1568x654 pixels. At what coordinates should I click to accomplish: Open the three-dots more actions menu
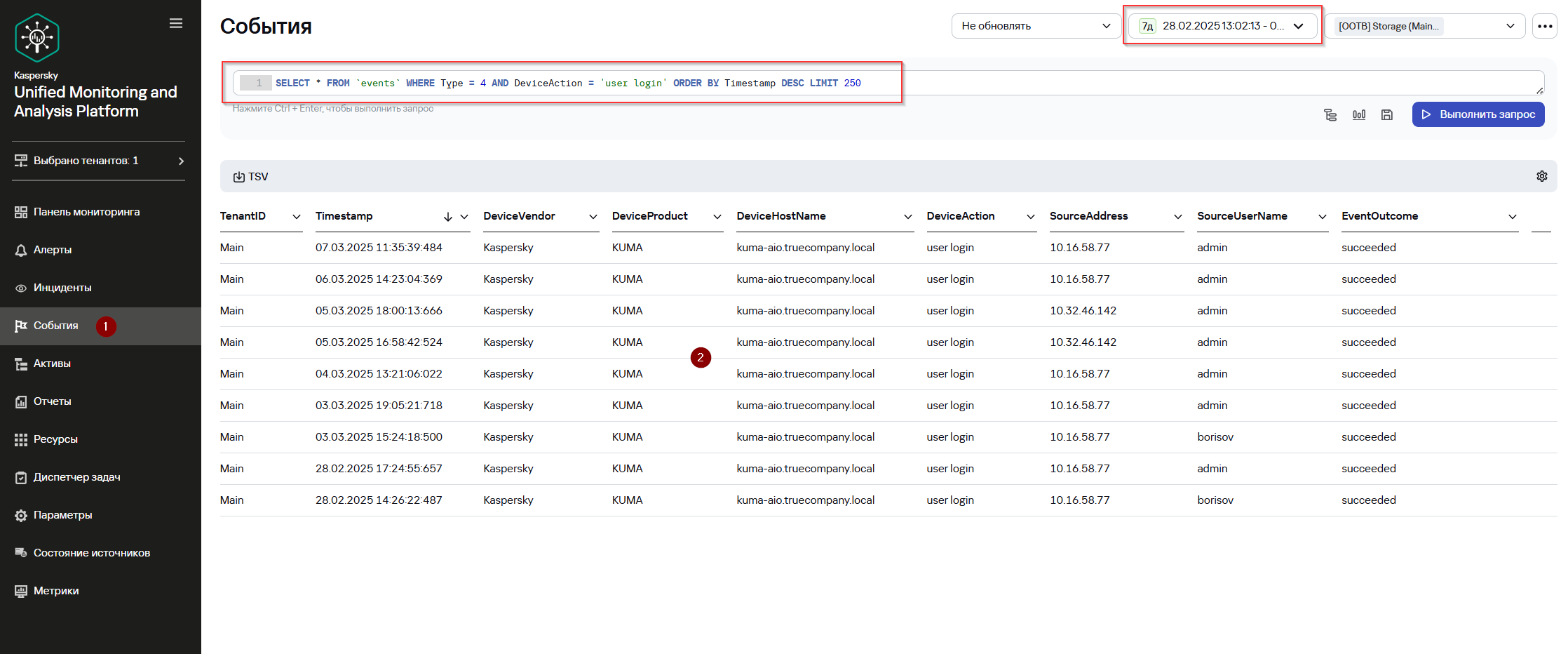[1545, 26]
